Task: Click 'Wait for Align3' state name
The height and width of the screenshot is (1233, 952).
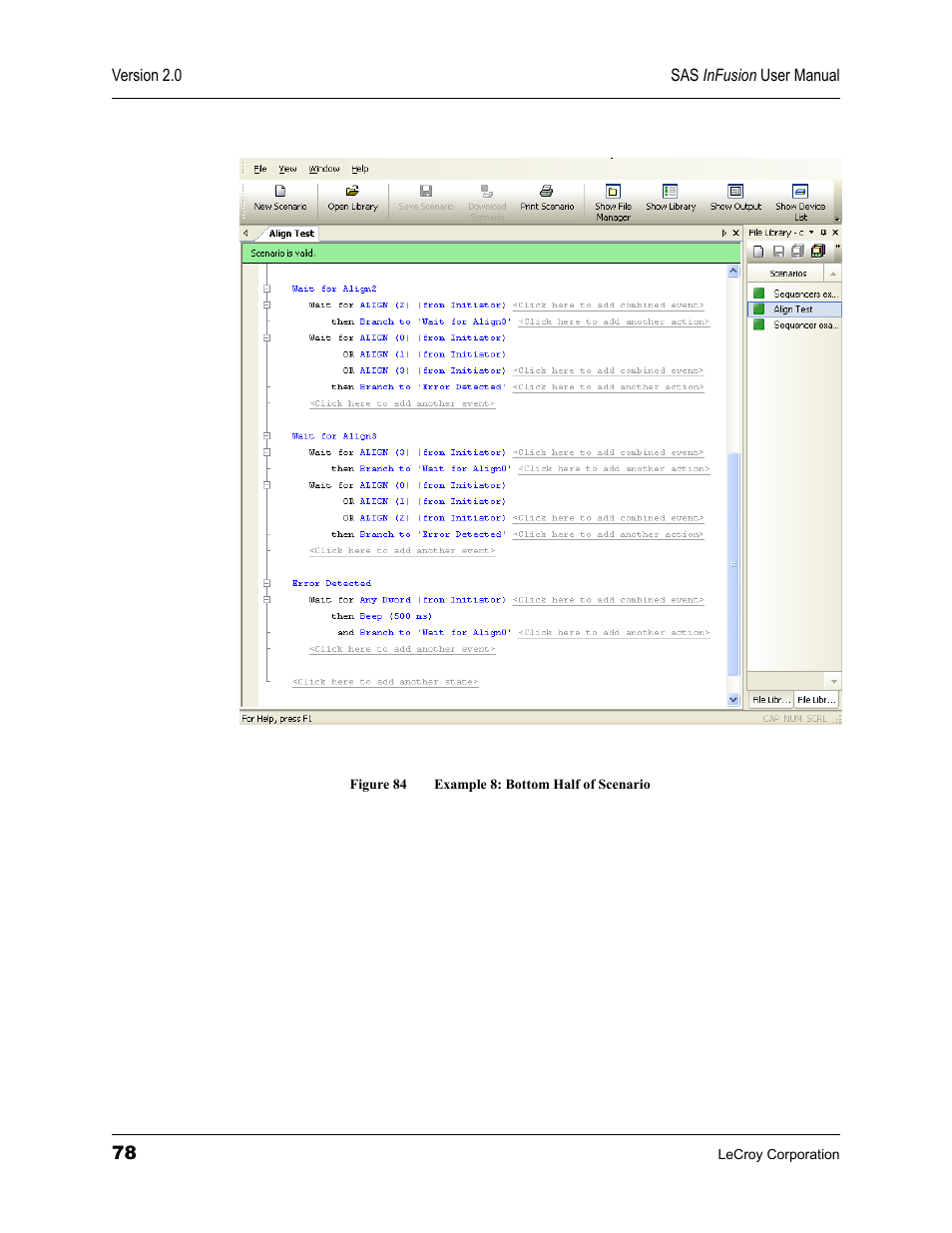Action: coord(334,436)
